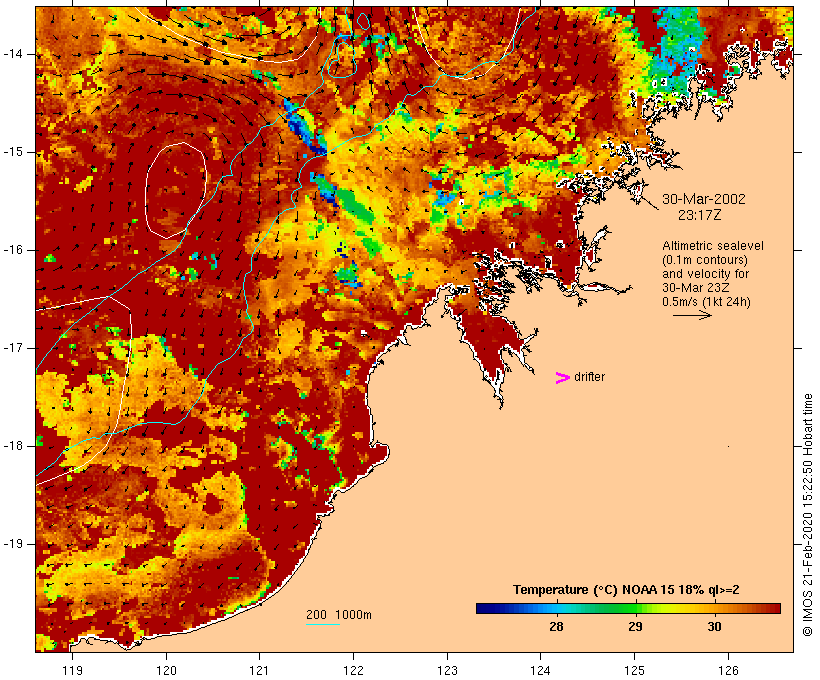Click the 28 value on temperature scale
820x680 pixels.
pos(556,627)
